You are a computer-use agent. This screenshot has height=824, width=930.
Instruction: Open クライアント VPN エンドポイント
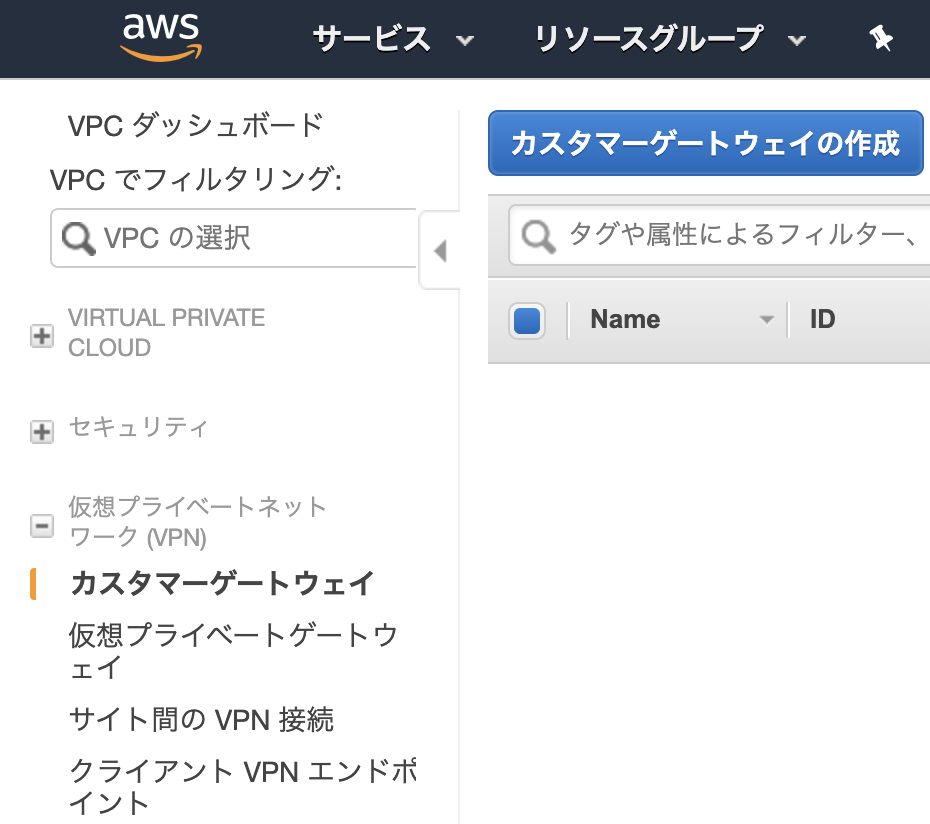point(243,787)
